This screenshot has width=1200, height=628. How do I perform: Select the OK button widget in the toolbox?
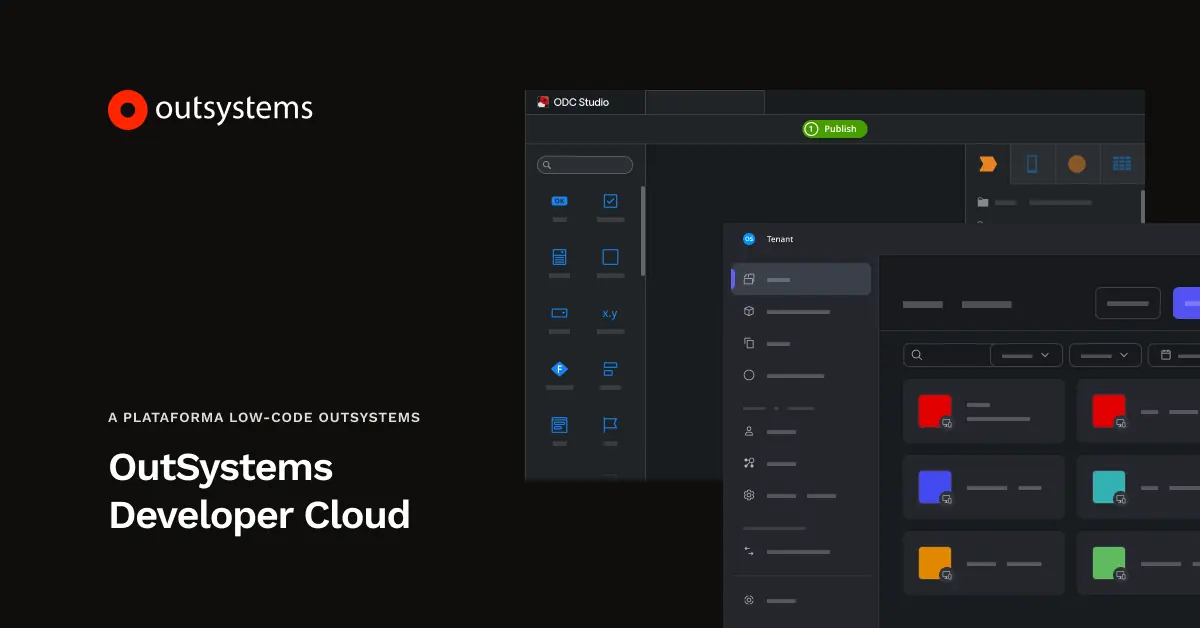tap(559, 200)
